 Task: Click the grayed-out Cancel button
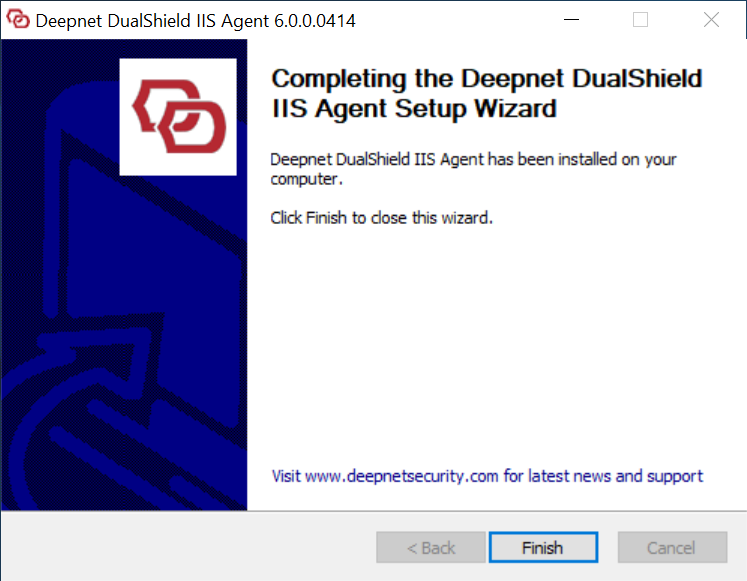pos(672,548)
